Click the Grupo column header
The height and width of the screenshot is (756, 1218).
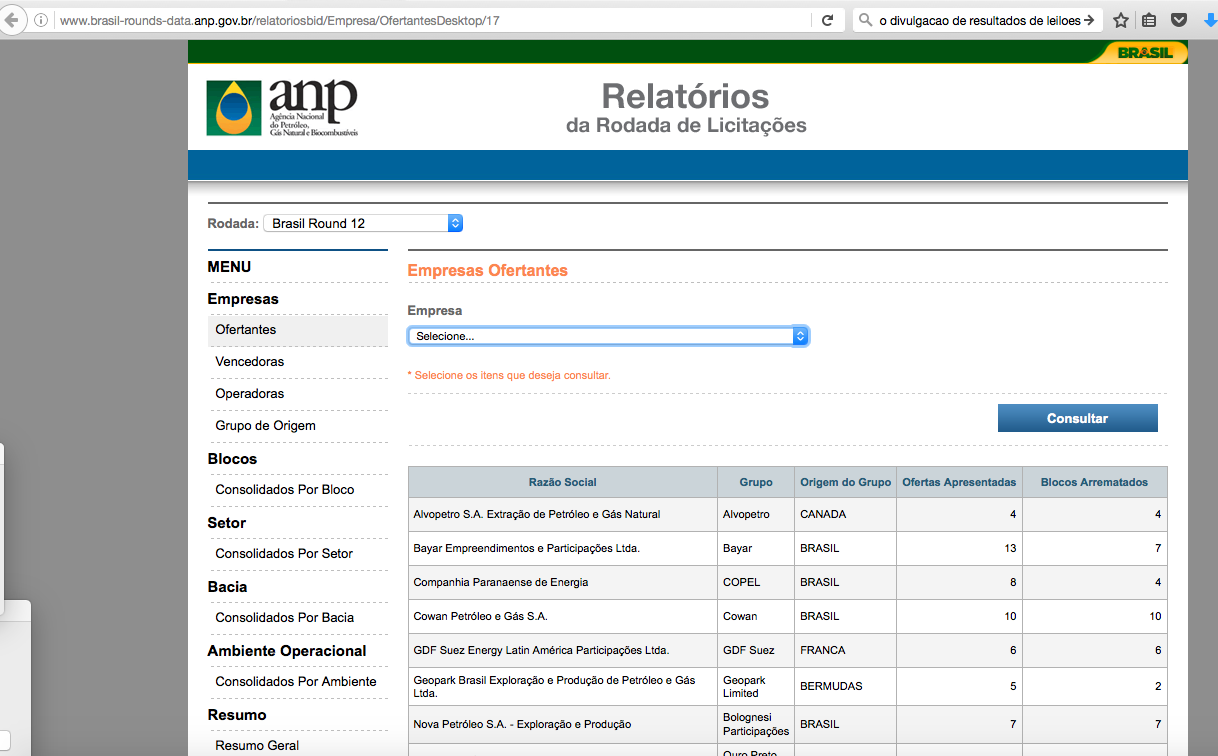756,482
